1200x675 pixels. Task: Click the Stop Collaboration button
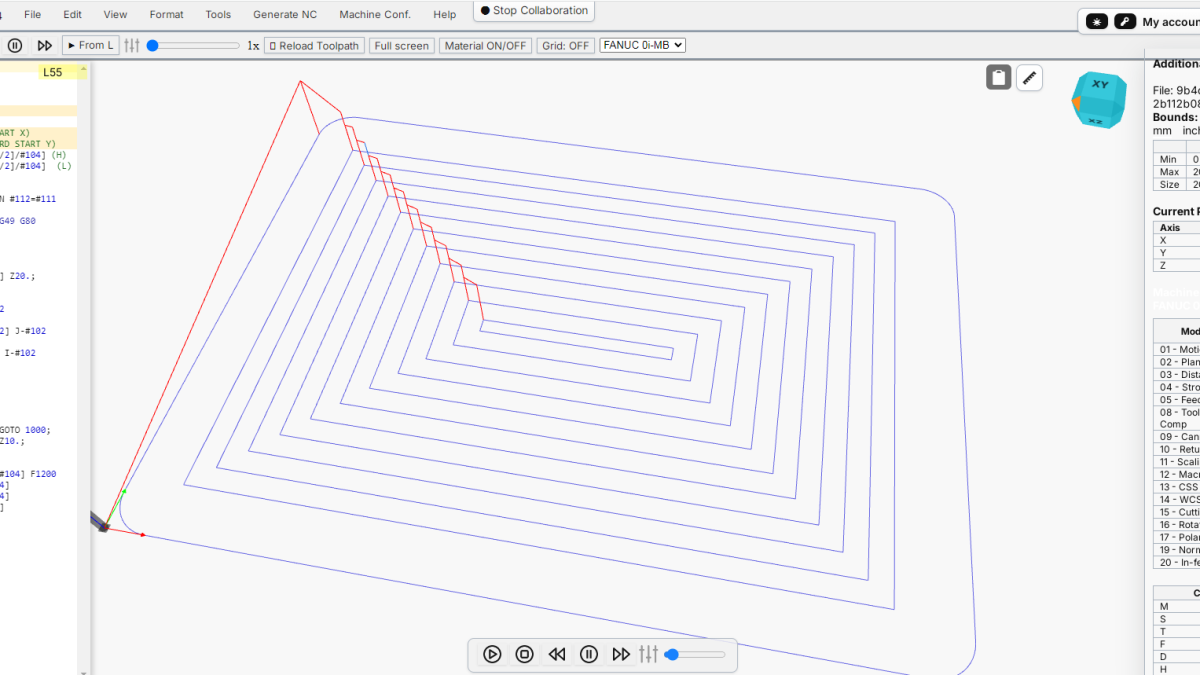click(534, 11)
